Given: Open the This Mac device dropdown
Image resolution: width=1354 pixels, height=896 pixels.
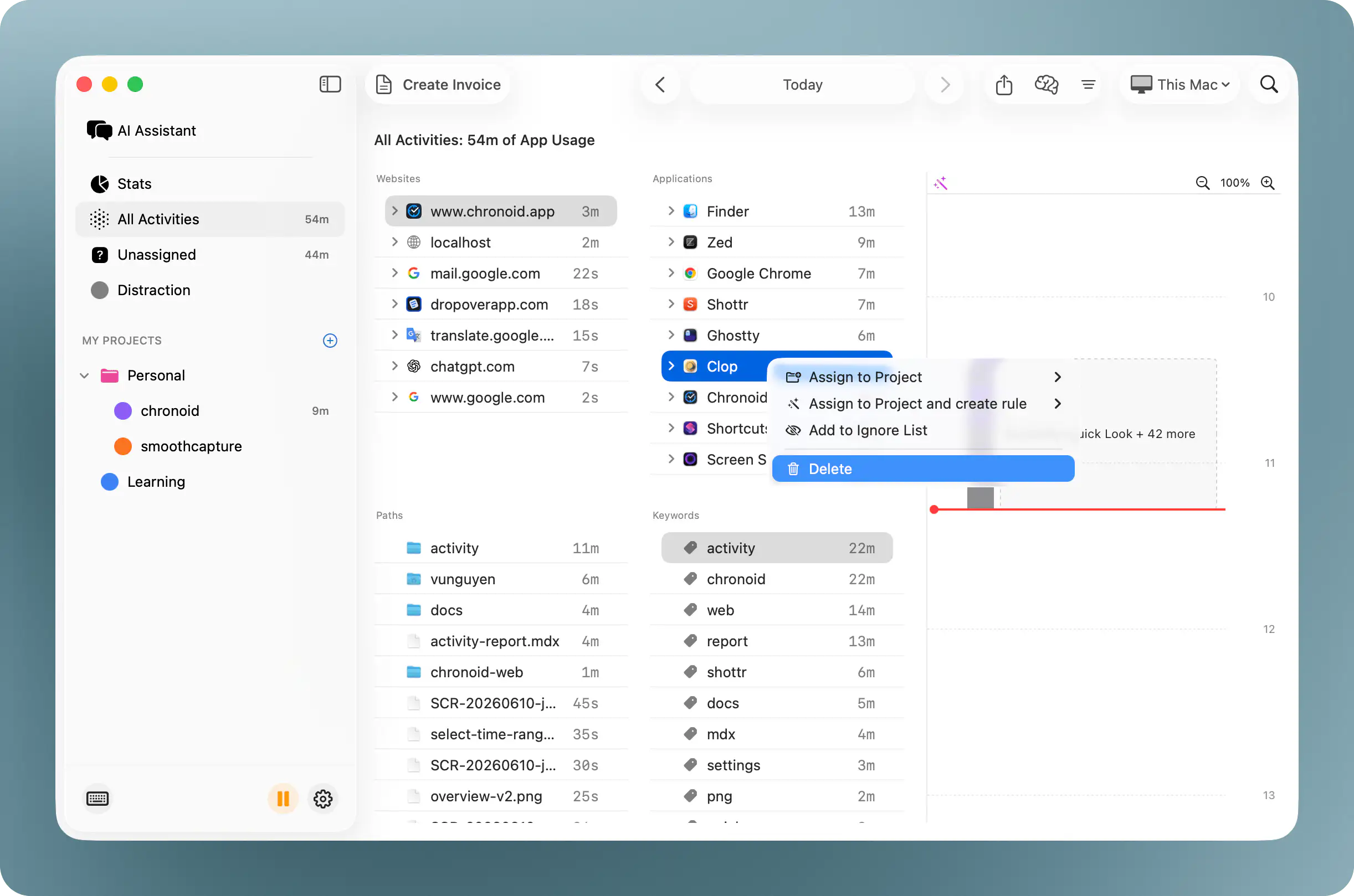Looking at the screenshot, I should (x=1179, y=85).
